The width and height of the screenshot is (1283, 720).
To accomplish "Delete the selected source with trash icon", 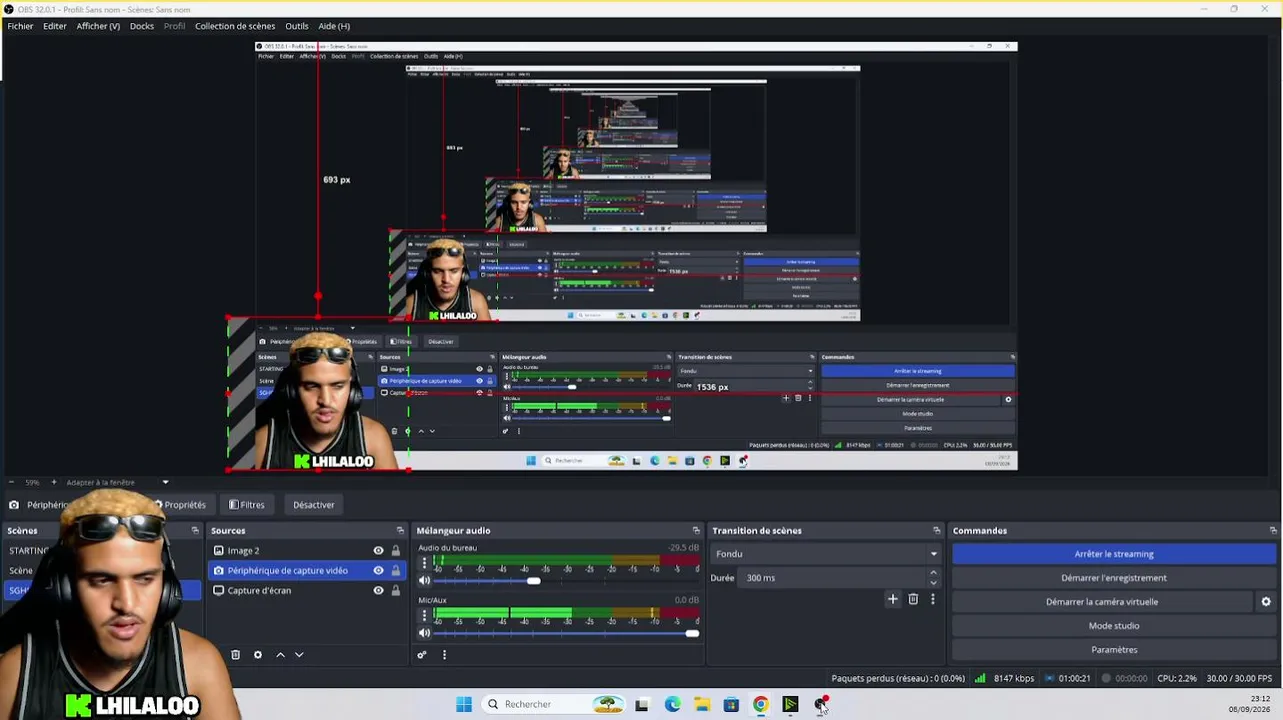I will click(x=236, y=655).
